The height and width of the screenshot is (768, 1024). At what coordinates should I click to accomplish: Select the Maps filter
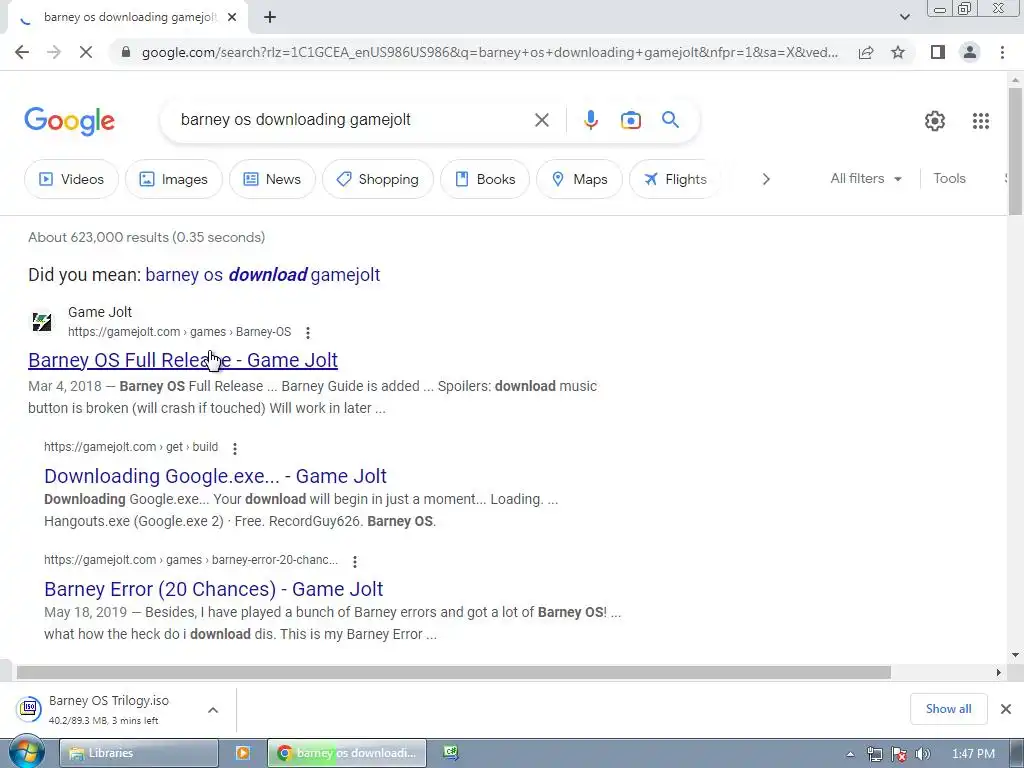(x=579, y=179)
